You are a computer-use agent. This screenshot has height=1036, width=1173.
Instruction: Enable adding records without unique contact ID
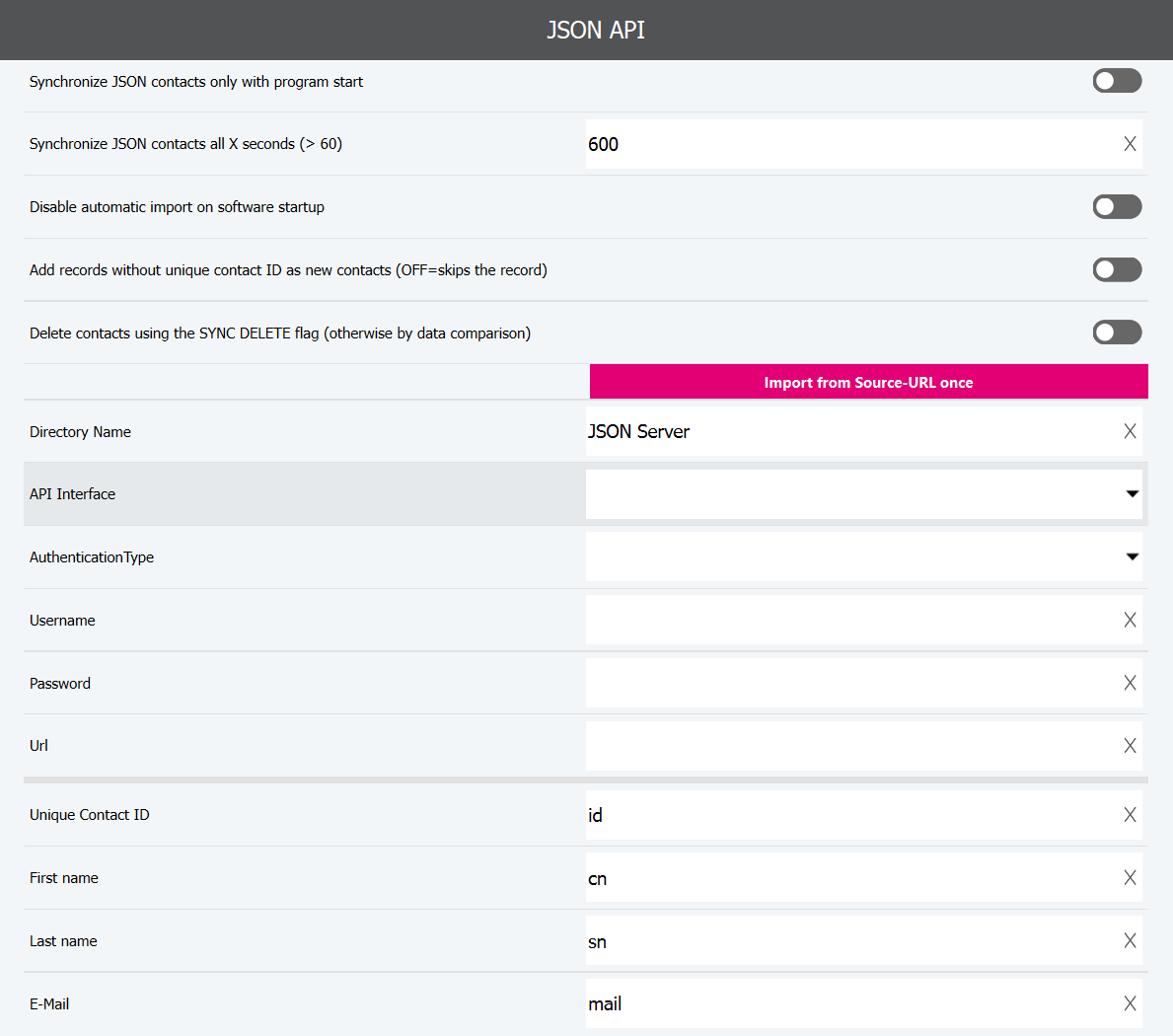1117,269
